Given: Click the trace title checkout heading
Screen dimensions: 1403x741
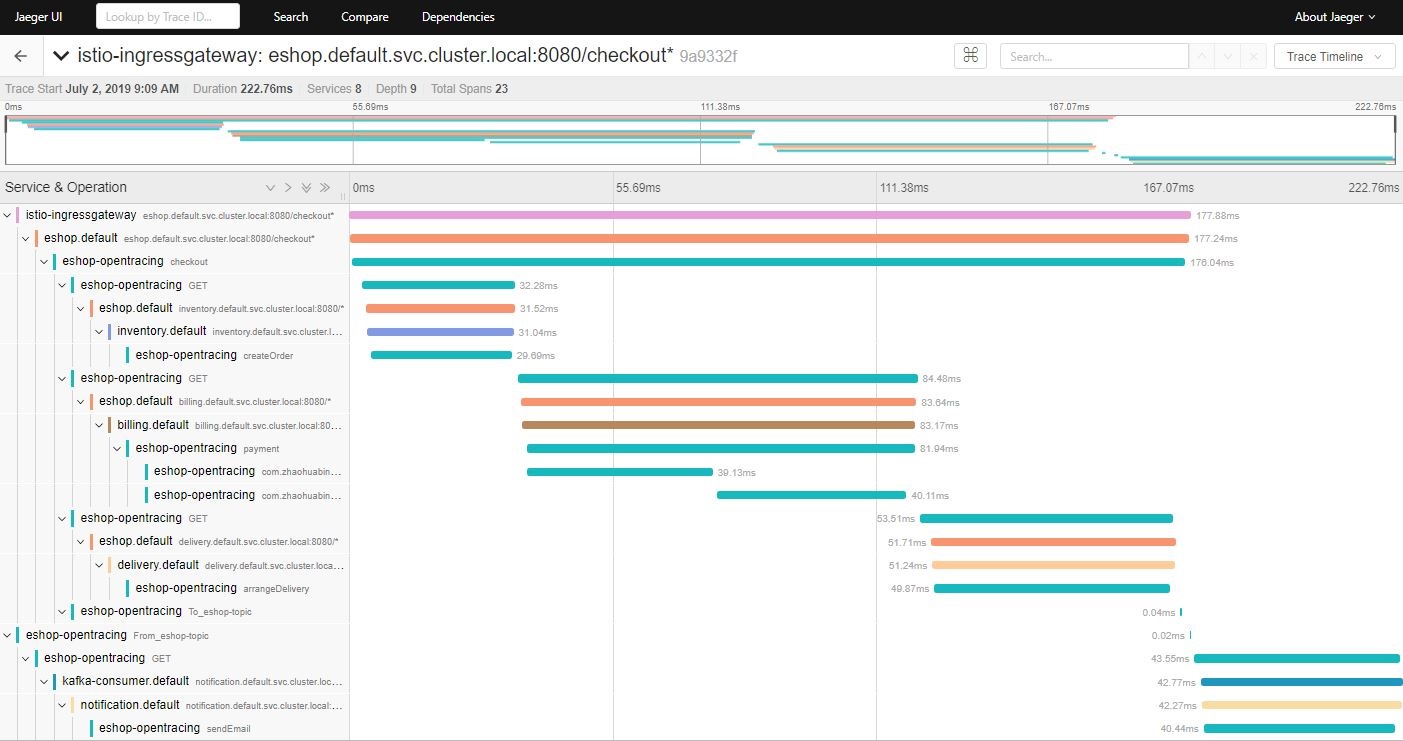Looking at the screenshot, I should click(375, 56).
